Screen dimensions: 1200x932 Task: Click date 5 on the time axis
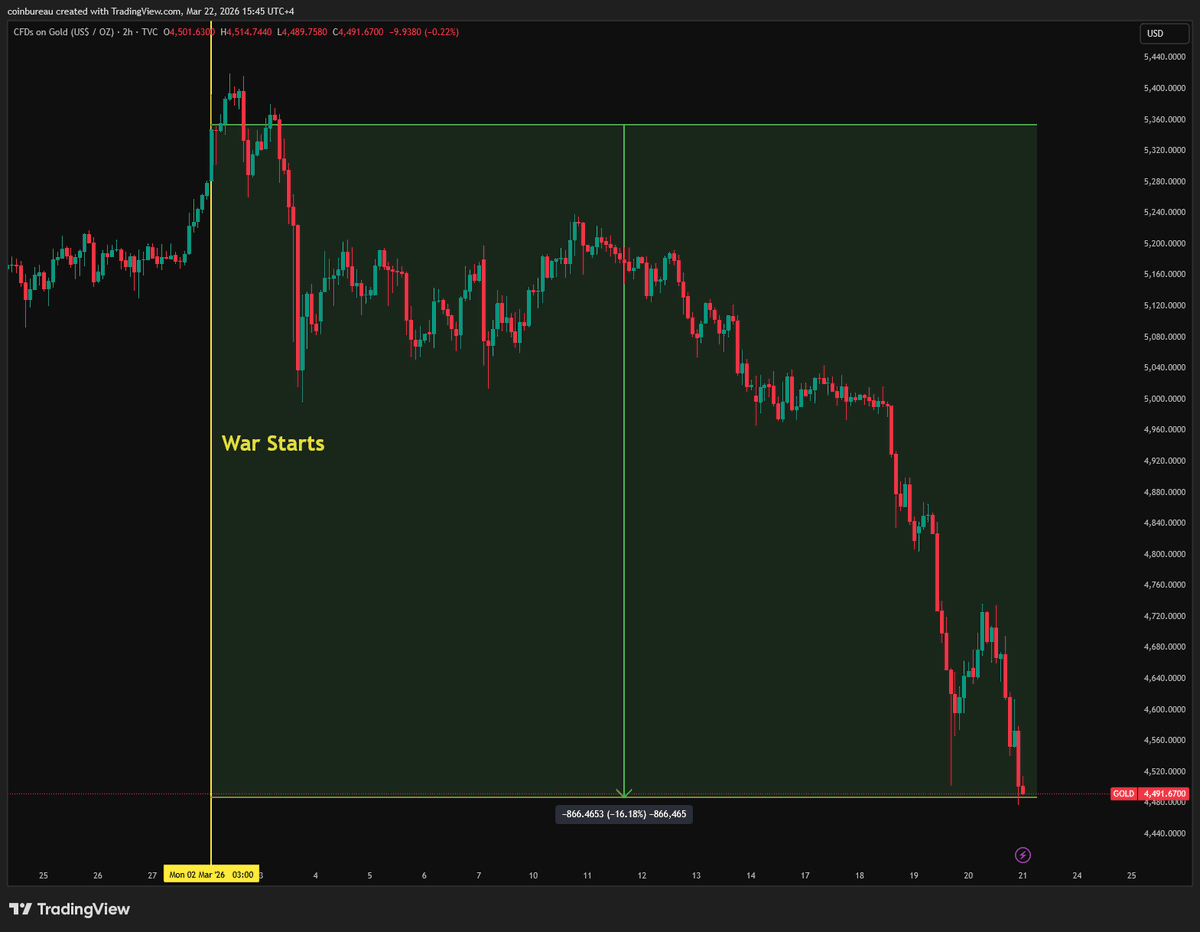click(x=370, y=875)
